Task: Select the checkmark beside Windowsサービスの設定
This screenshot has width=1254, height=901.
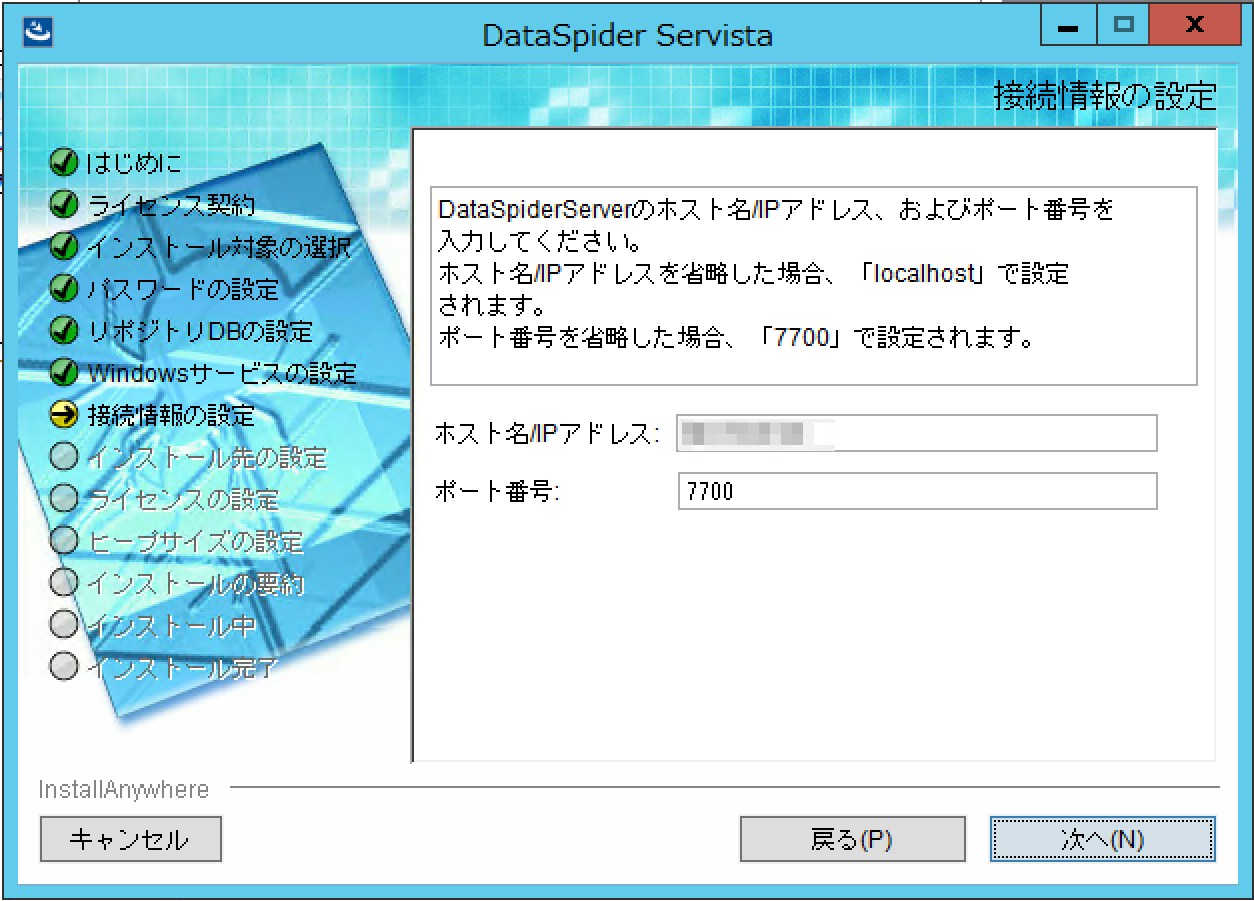Action: tap(62, 373)
